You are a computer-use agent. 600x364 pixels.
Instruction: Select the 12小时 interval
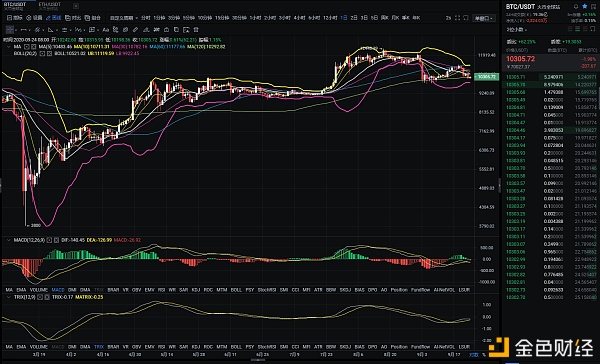coord(330,18)
